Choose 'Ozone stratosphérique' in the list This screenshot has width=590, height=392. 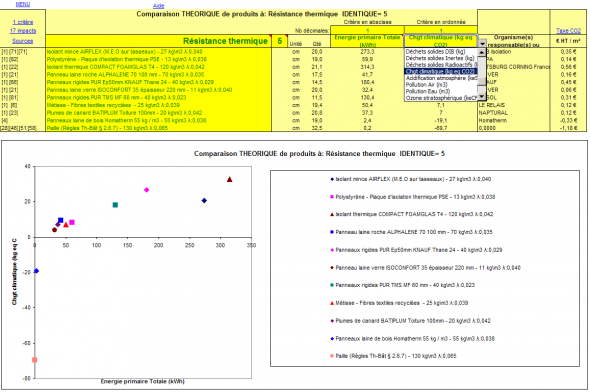[x=441, y=98]
